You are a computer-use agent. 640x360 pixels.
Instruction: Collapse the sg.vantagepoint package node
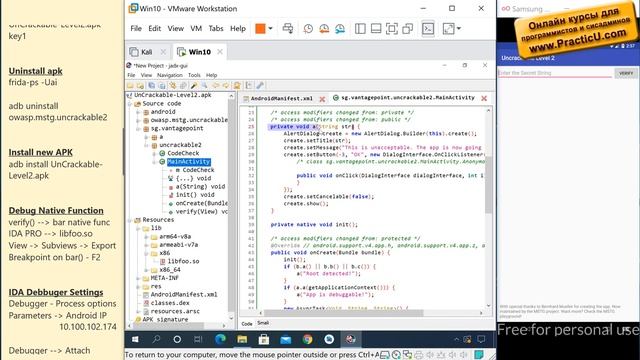click(x=138, y=129)
